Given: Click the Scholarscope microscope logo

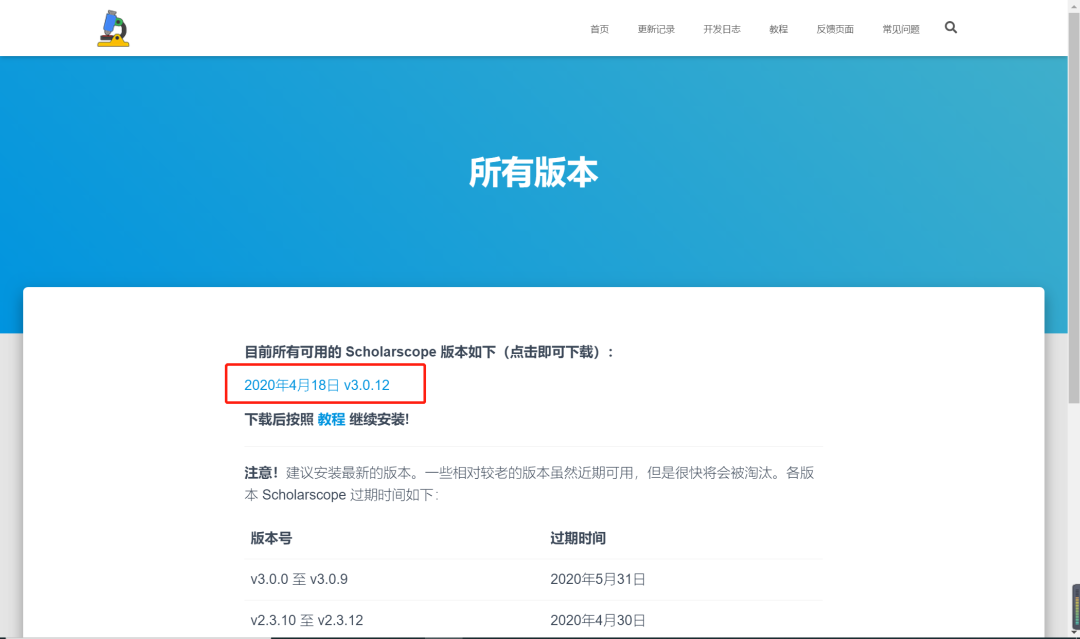Looking at the screenshot, I should [x=113, y=28].
